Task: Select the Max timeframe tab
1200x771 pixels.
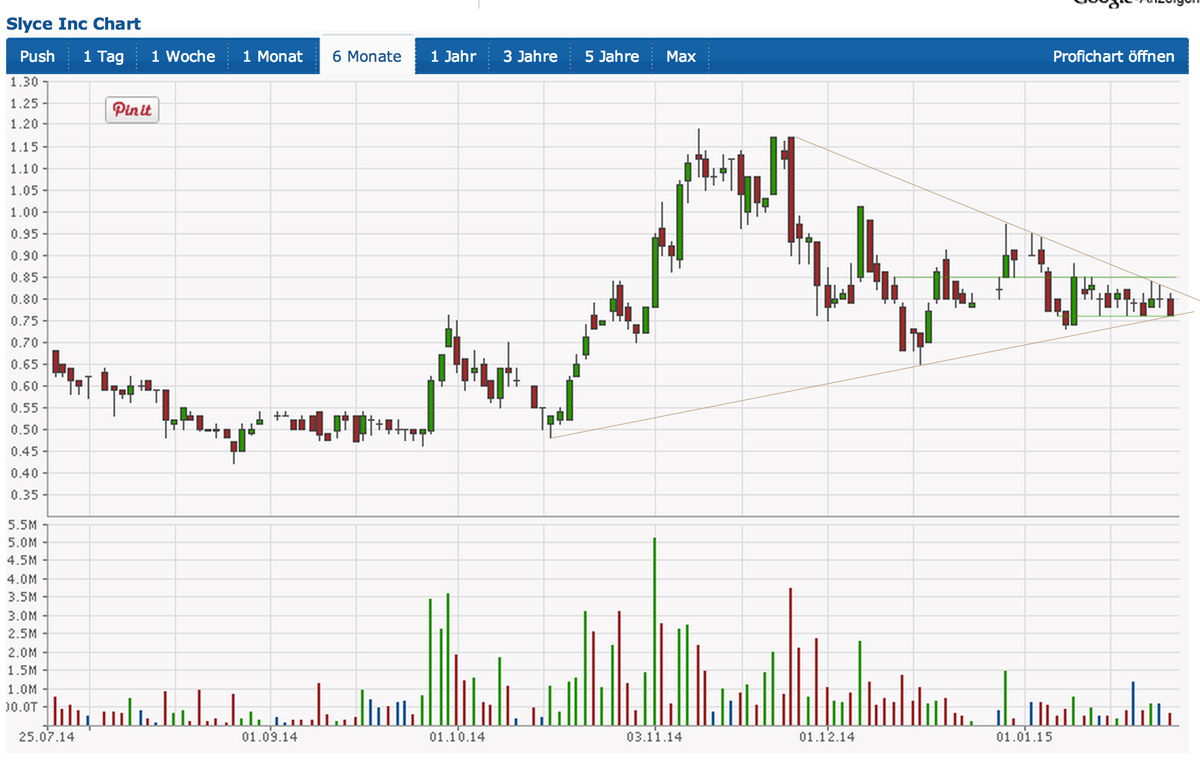Action: pos(681,56)
